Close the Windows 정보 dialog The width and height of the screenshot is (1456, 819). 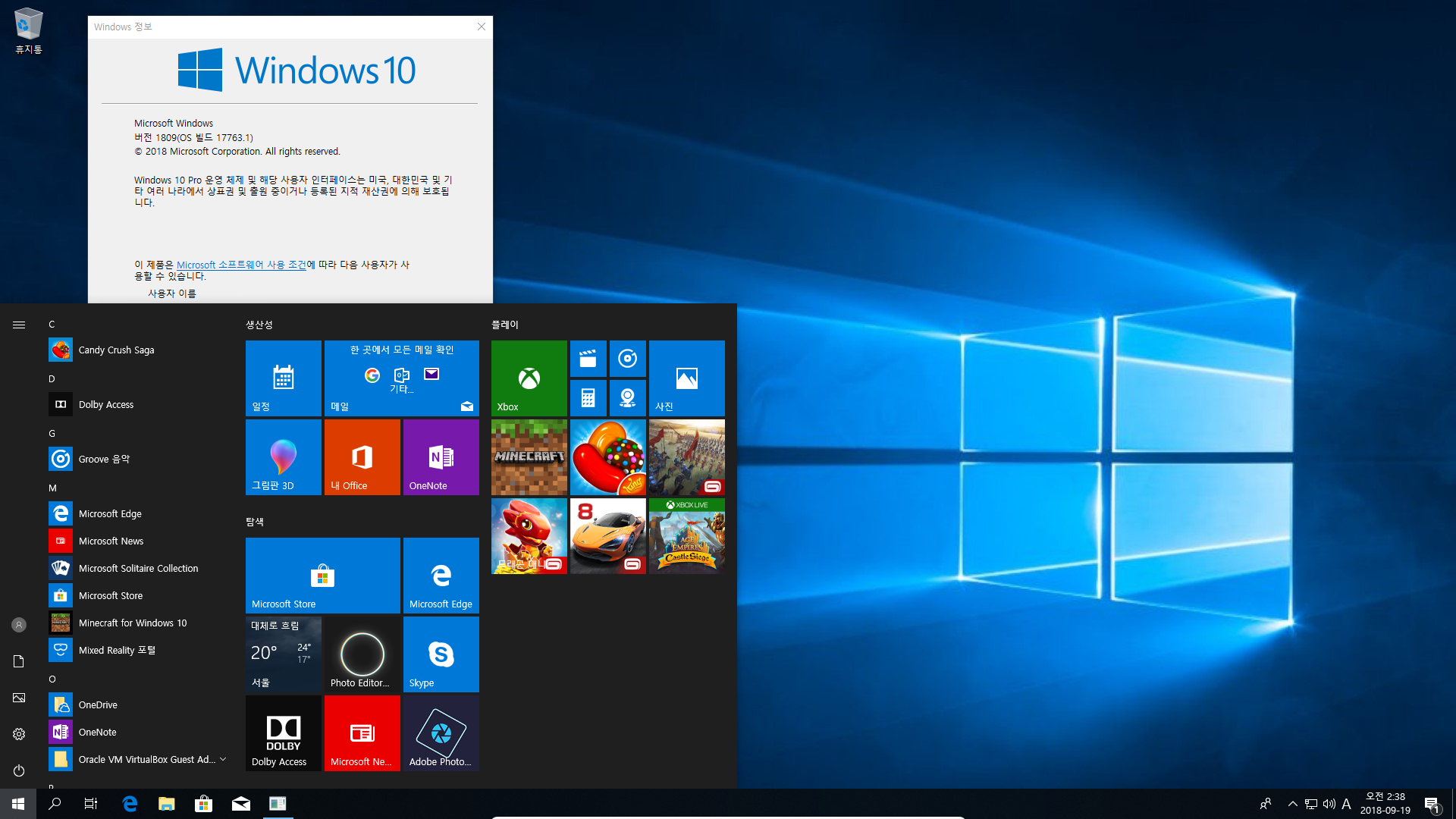481,27
